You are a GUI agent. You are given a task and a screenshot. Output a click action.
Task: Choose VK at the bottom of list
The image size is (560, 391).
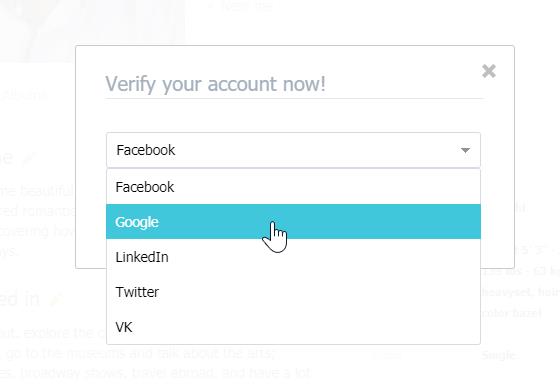pos(293,327)
